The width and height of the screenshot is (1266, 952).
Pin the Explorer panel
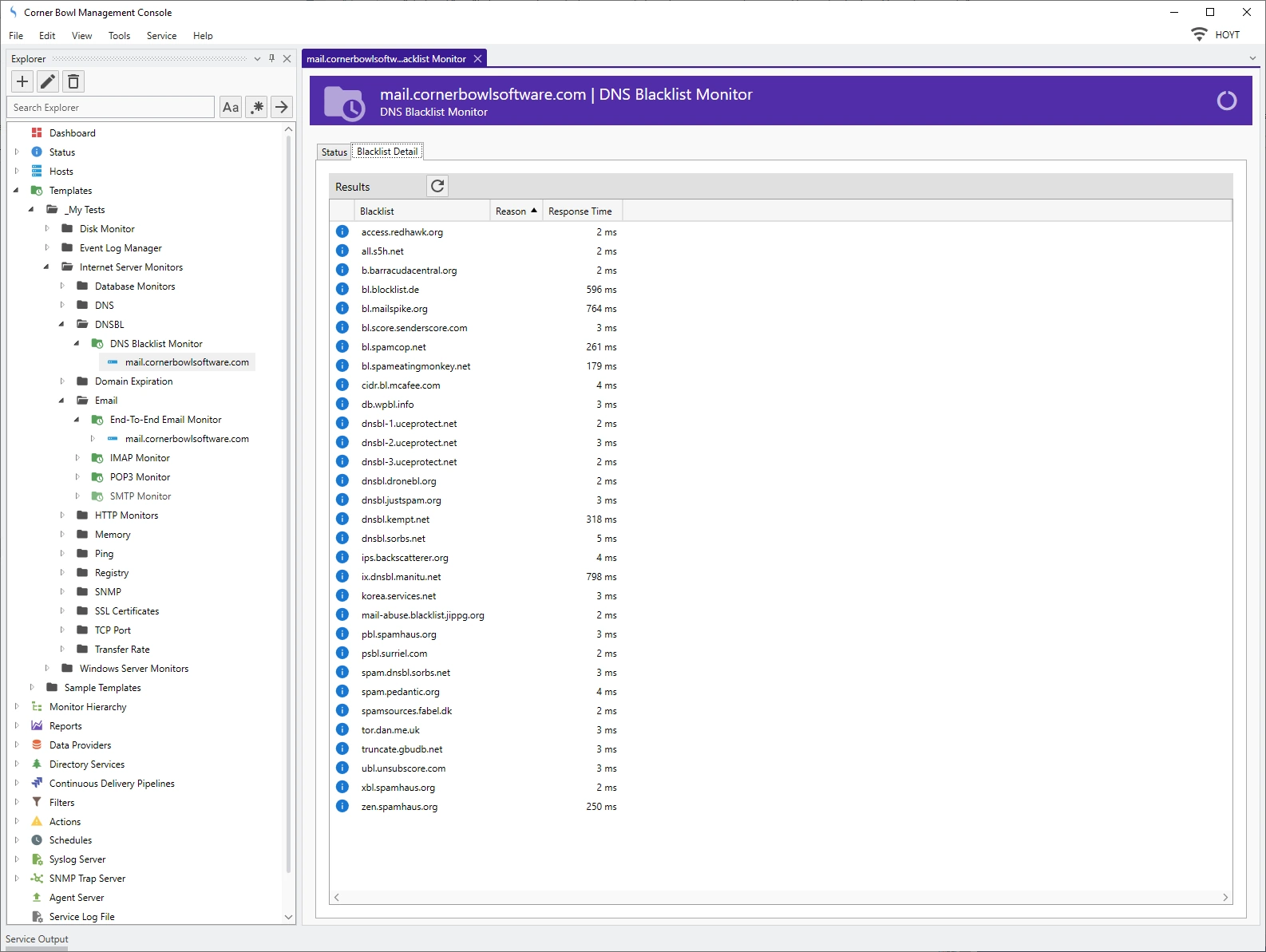tap(272, 58)
